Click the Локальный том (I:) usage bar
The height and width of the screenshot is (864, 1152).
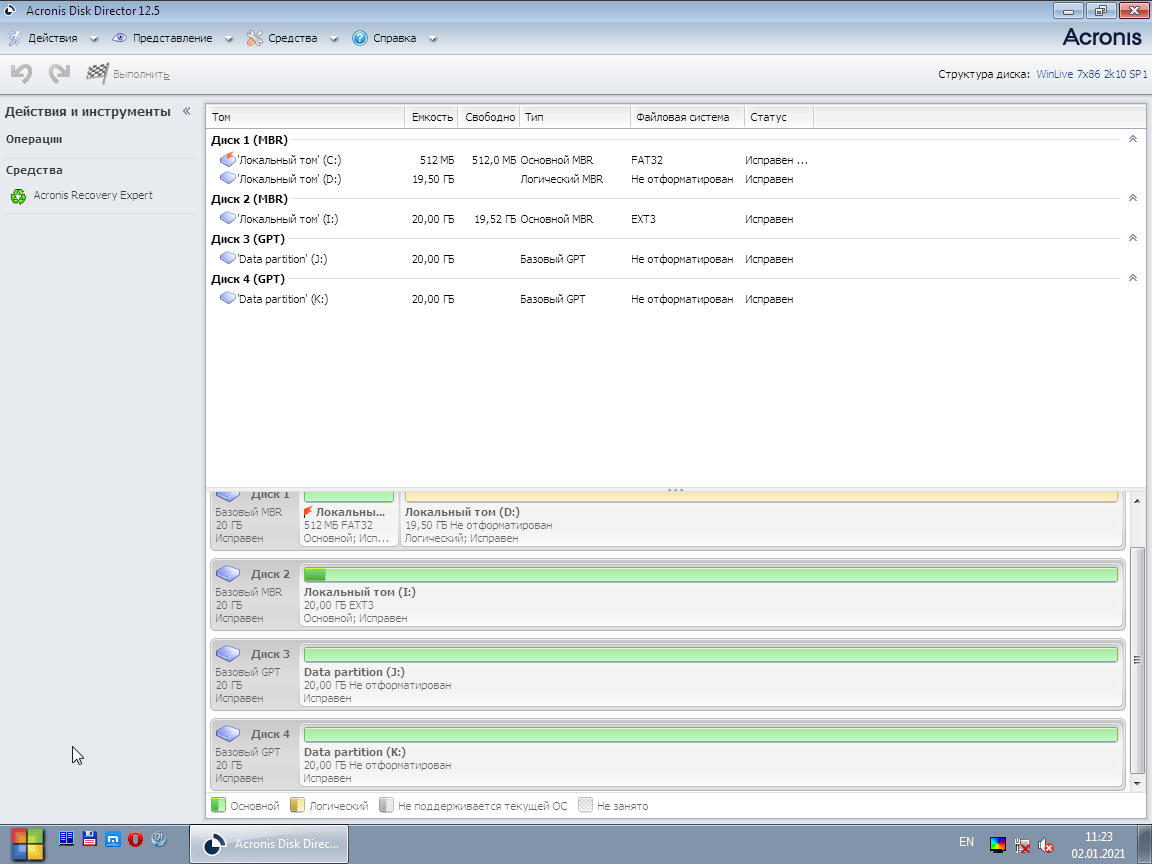point(710,575)
